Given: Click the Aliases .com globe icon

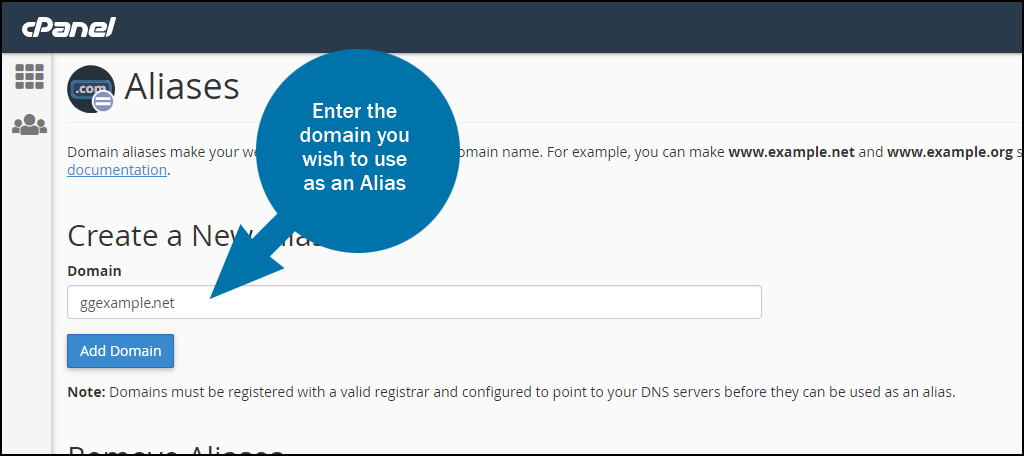Looking at the screenshot, I should click(91, 90).
